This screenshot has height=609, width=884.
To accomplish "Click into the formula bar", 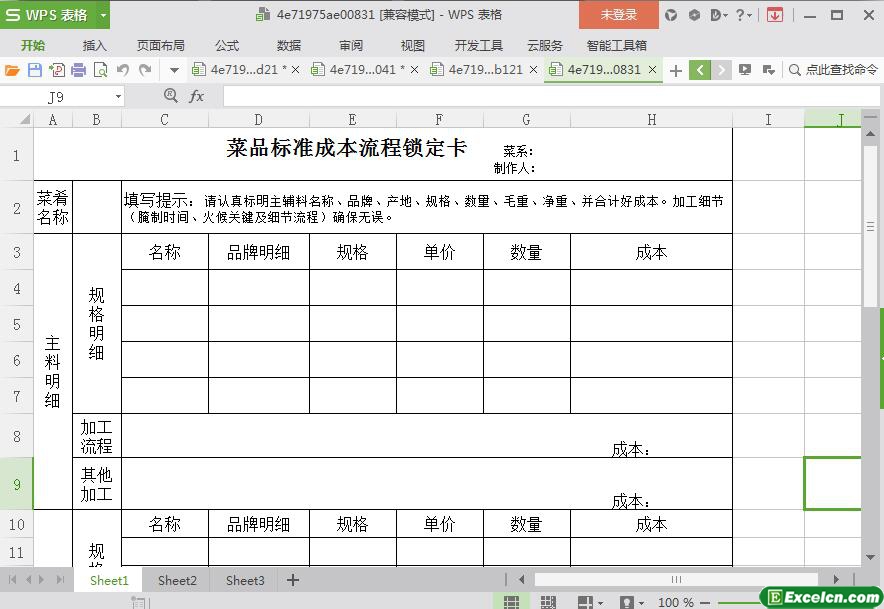I will (x=551, y=96).
